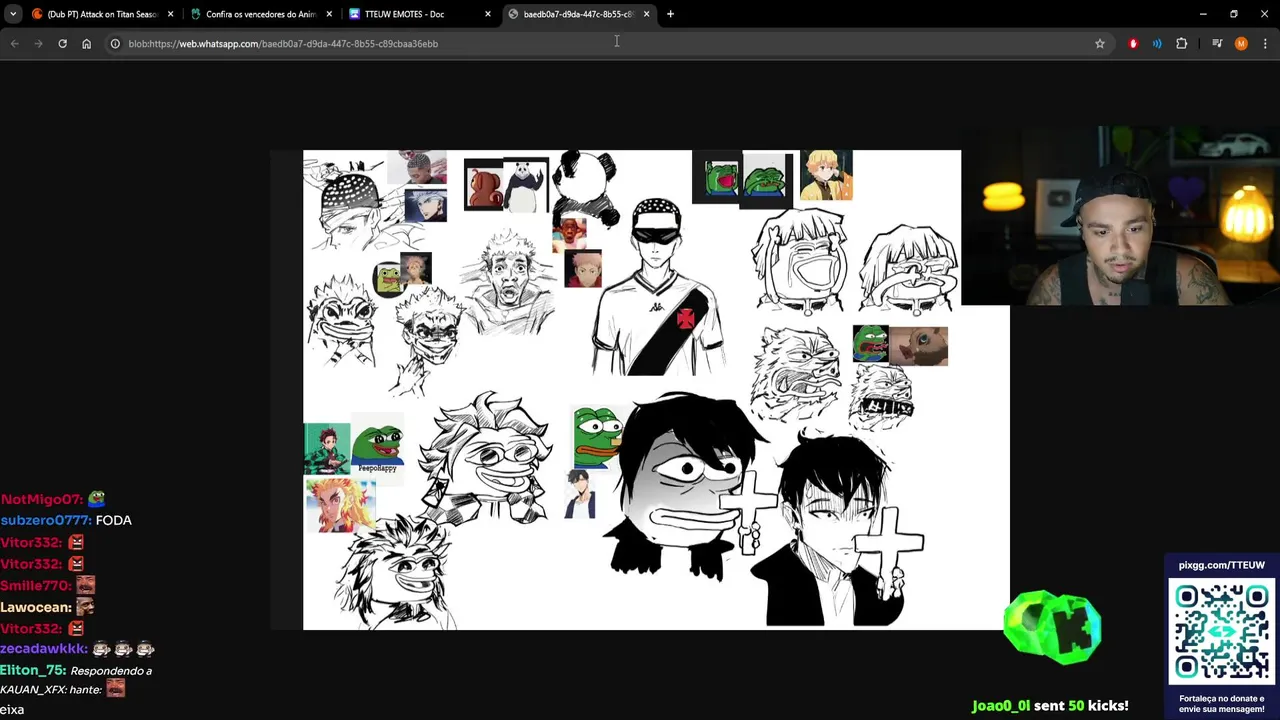
Task: View site information icon in address bar
Action: 115,44
